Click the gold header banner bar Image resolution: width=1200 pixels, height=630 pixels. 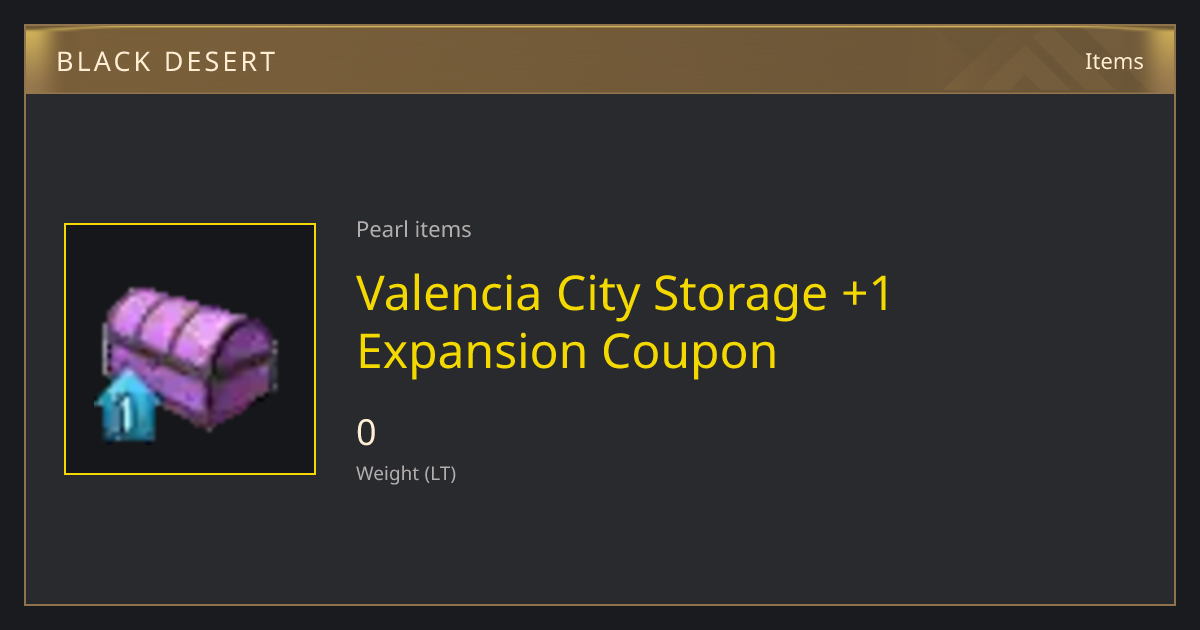600,60
